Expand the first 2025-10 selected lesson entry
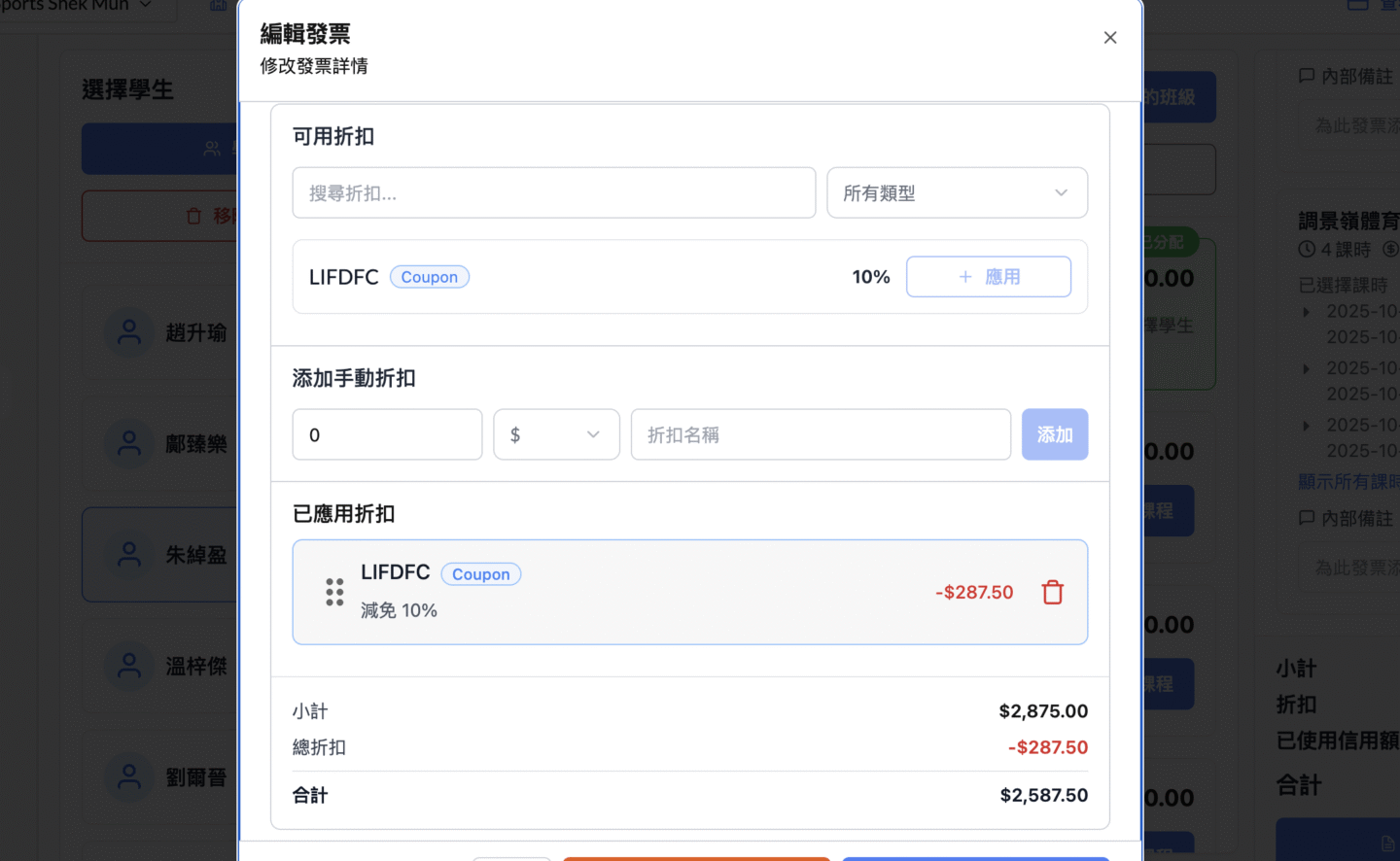This screenshot has width=1400, height=861. [1307, 312]
